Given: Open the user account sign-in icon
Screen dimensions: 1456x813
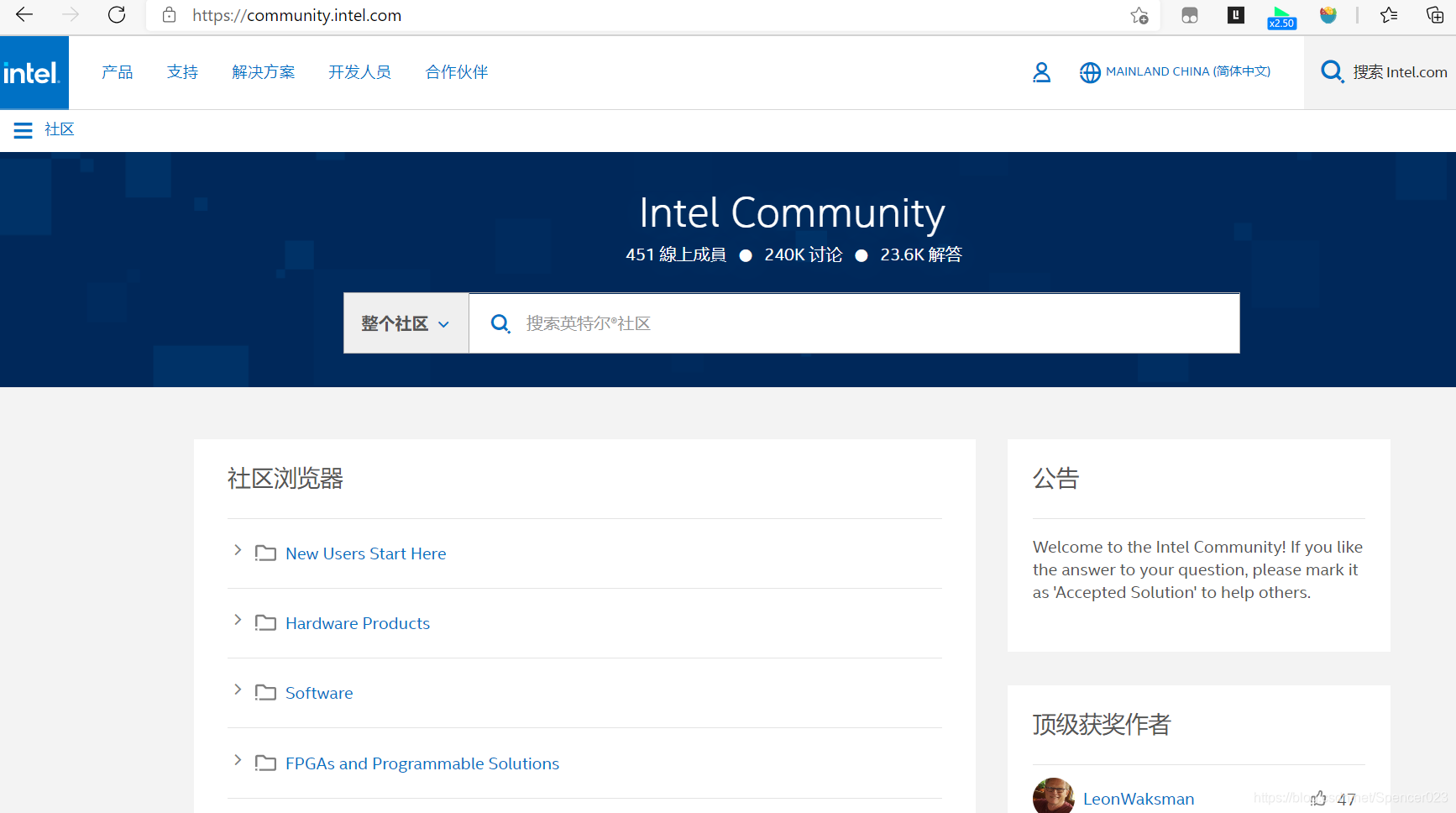Looking at the screenshot, I should [1041, 72].
